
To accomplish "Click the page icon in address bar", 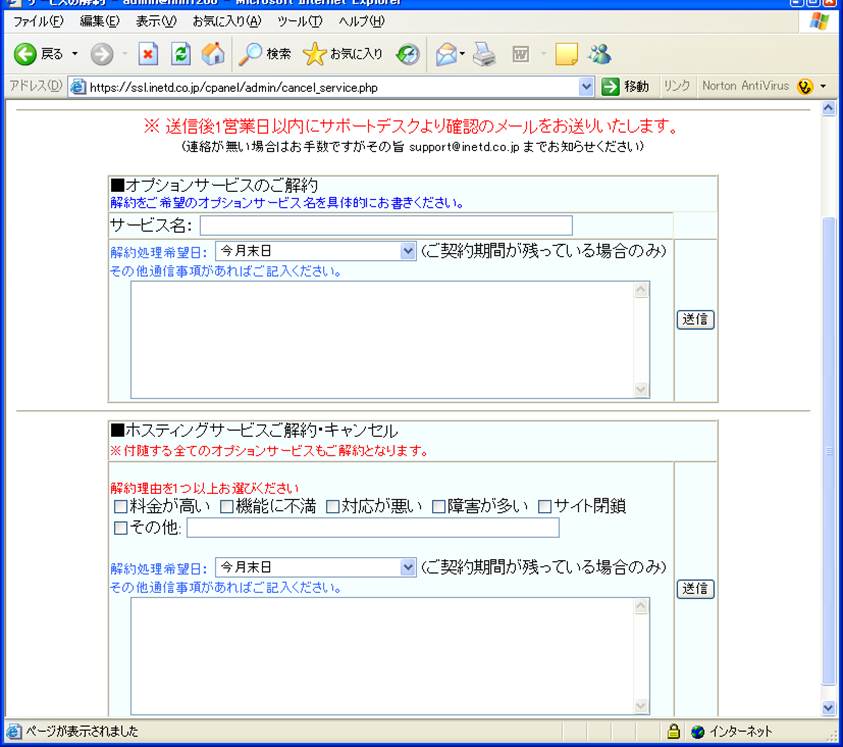I will click(78, 87).
